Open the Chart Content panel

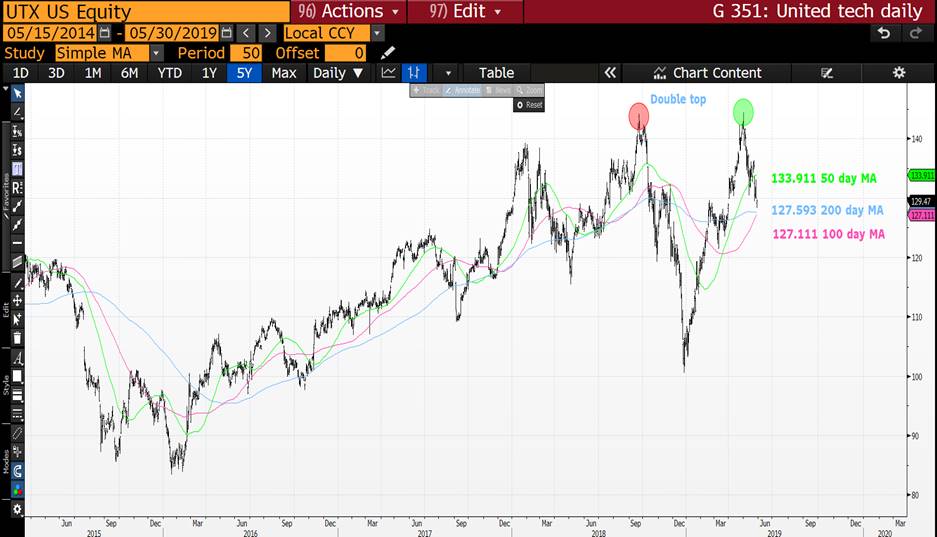click(707, 73)
